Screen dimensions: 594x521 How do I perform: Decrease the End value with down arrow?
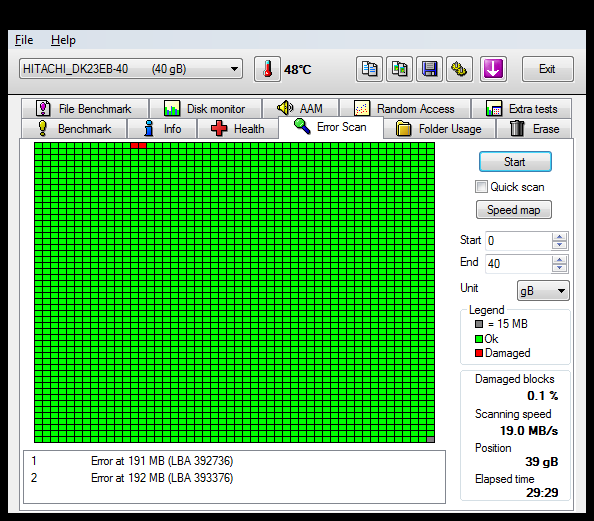click(x=560, y=268)
